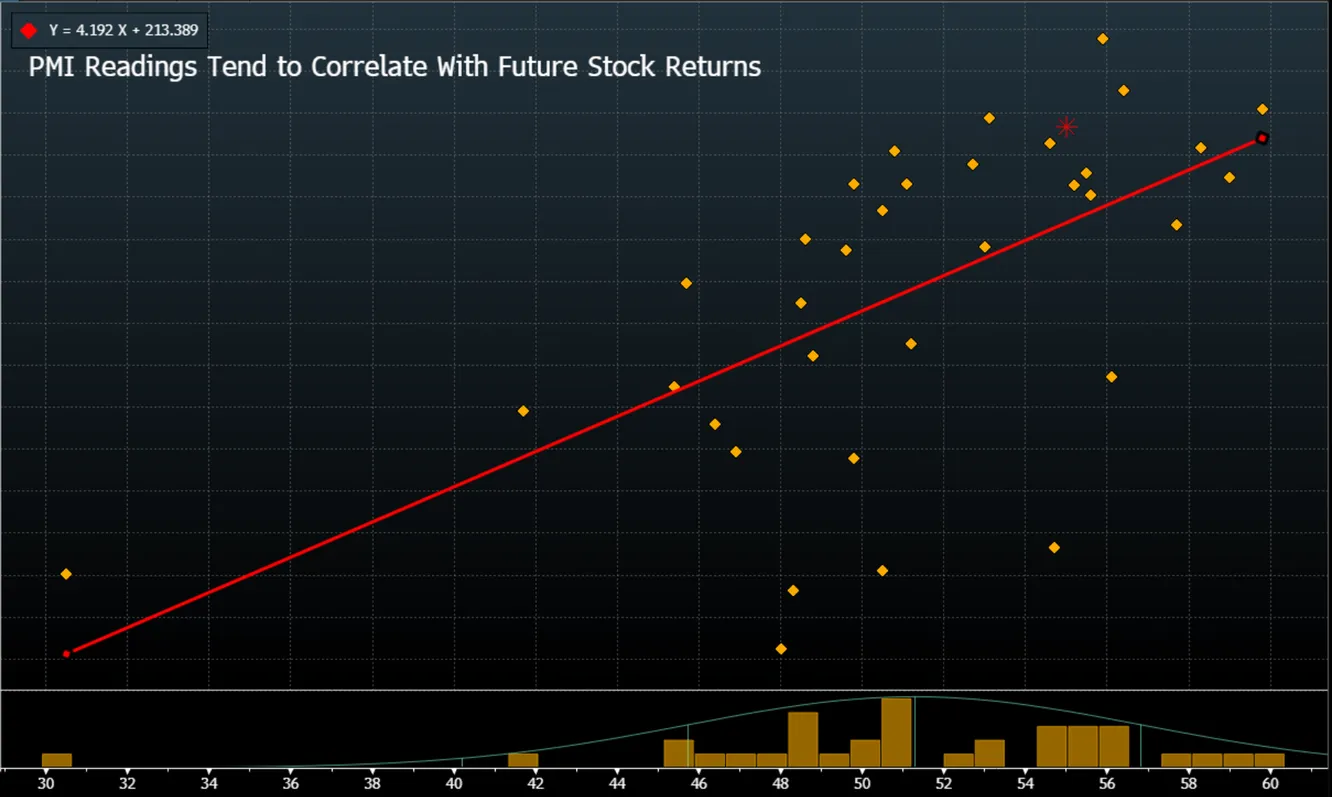Image resolution: width=1332 pixels, height=797 pixels.
Task: Select the tallest histogram bar near 51
Action: point(896,732)
